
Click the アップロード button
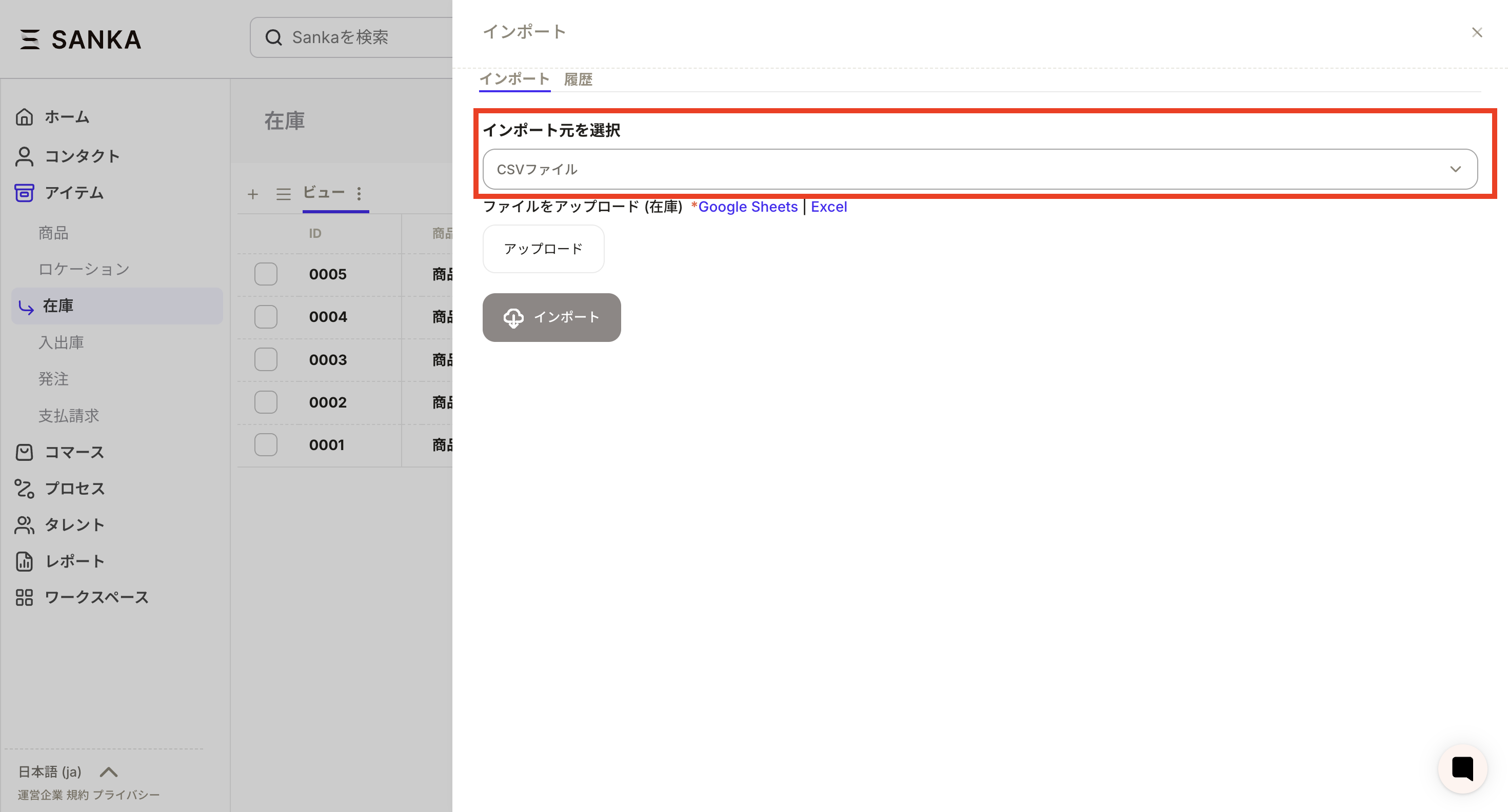pos(543,249)
